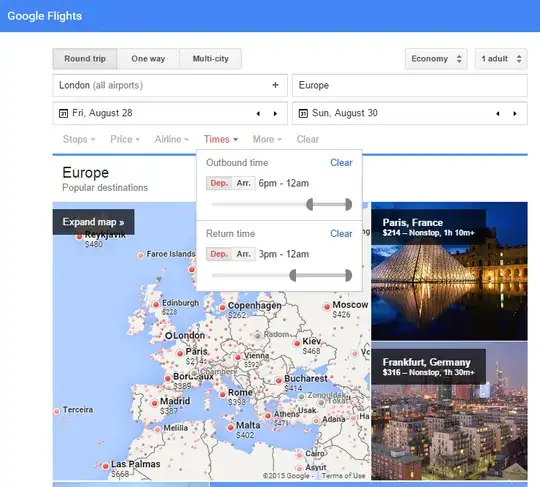Toggle outbound time to Arr.

(x=243, y=183)
